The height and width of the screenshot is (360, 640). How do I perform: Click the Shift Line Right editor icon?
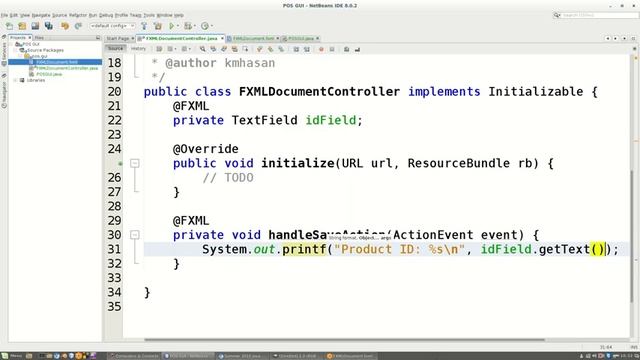307,49
